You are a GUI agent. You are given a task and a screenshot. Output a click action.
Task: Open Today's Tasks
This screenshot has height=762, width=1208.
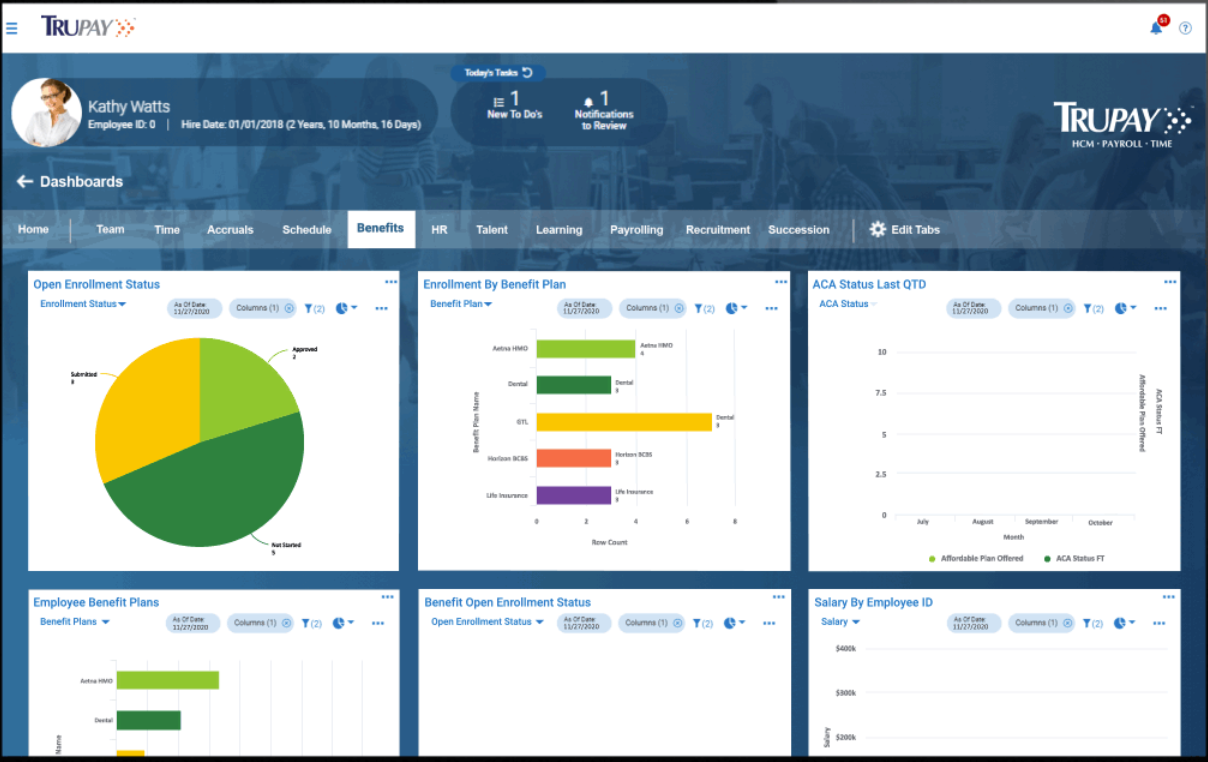497,72
